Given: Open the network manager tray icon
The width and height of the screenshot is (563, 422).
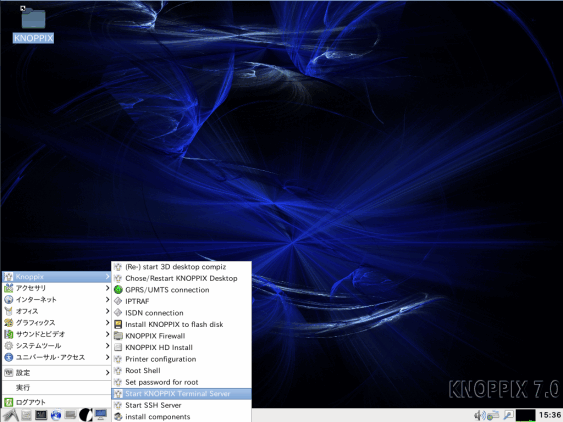Looking at the screenshot, I should [x=493, y=415].
